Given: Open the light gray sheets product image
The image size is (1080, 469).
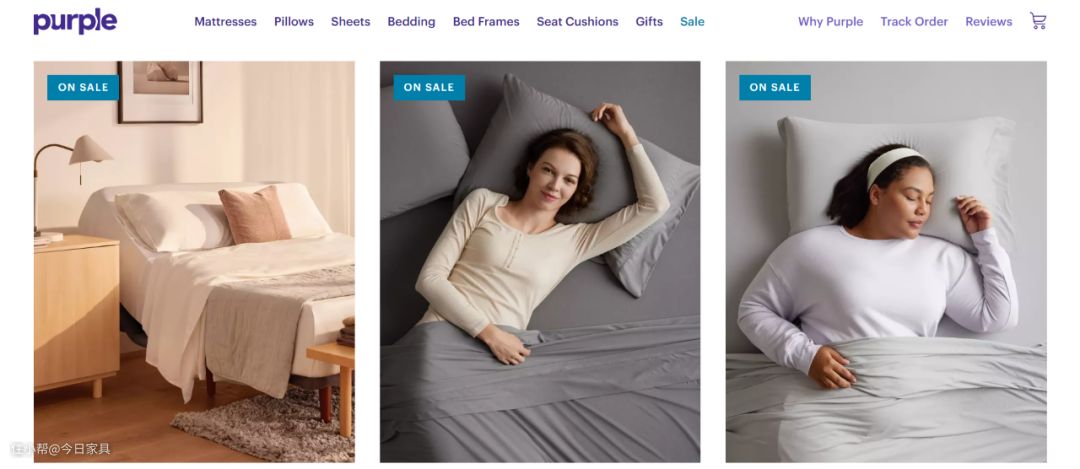Looking at the screenshot, I should 886,270.
